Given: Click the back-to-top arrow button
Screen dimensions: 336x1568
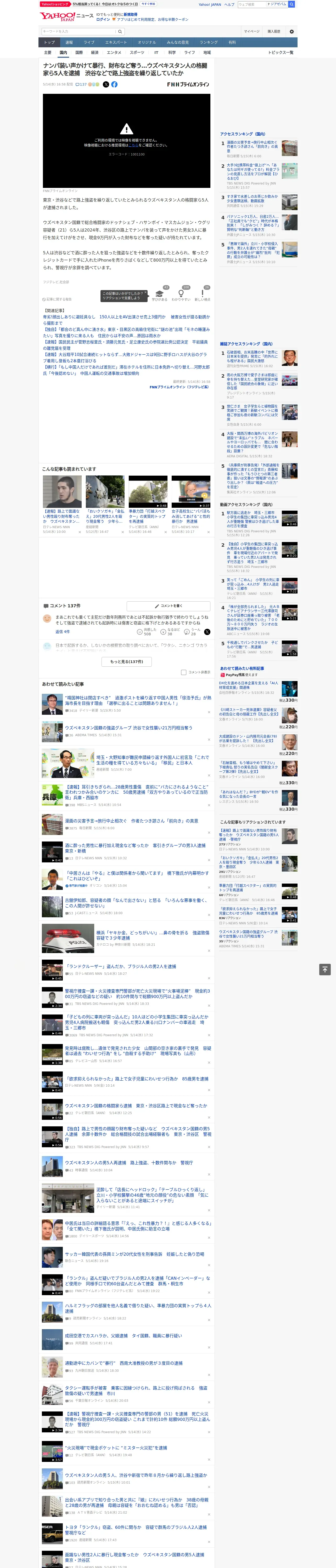Looking at the screenshot, I should click(x=325, y=969).
